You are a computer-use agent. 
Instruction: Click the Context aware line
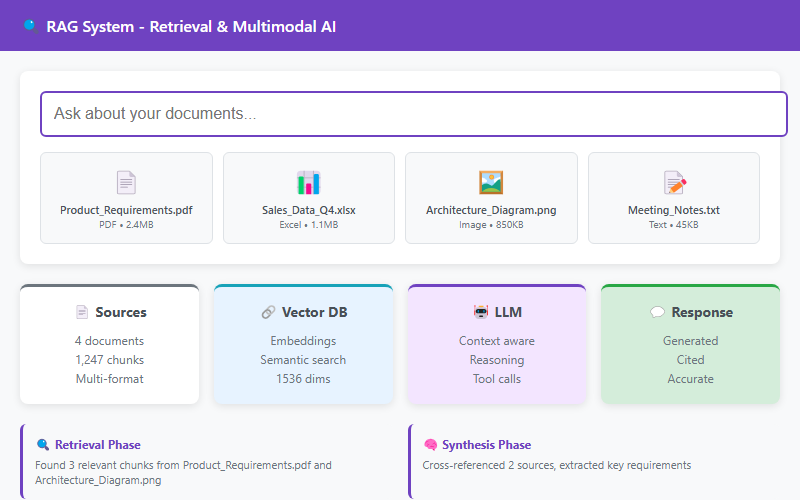click(497, 341)
